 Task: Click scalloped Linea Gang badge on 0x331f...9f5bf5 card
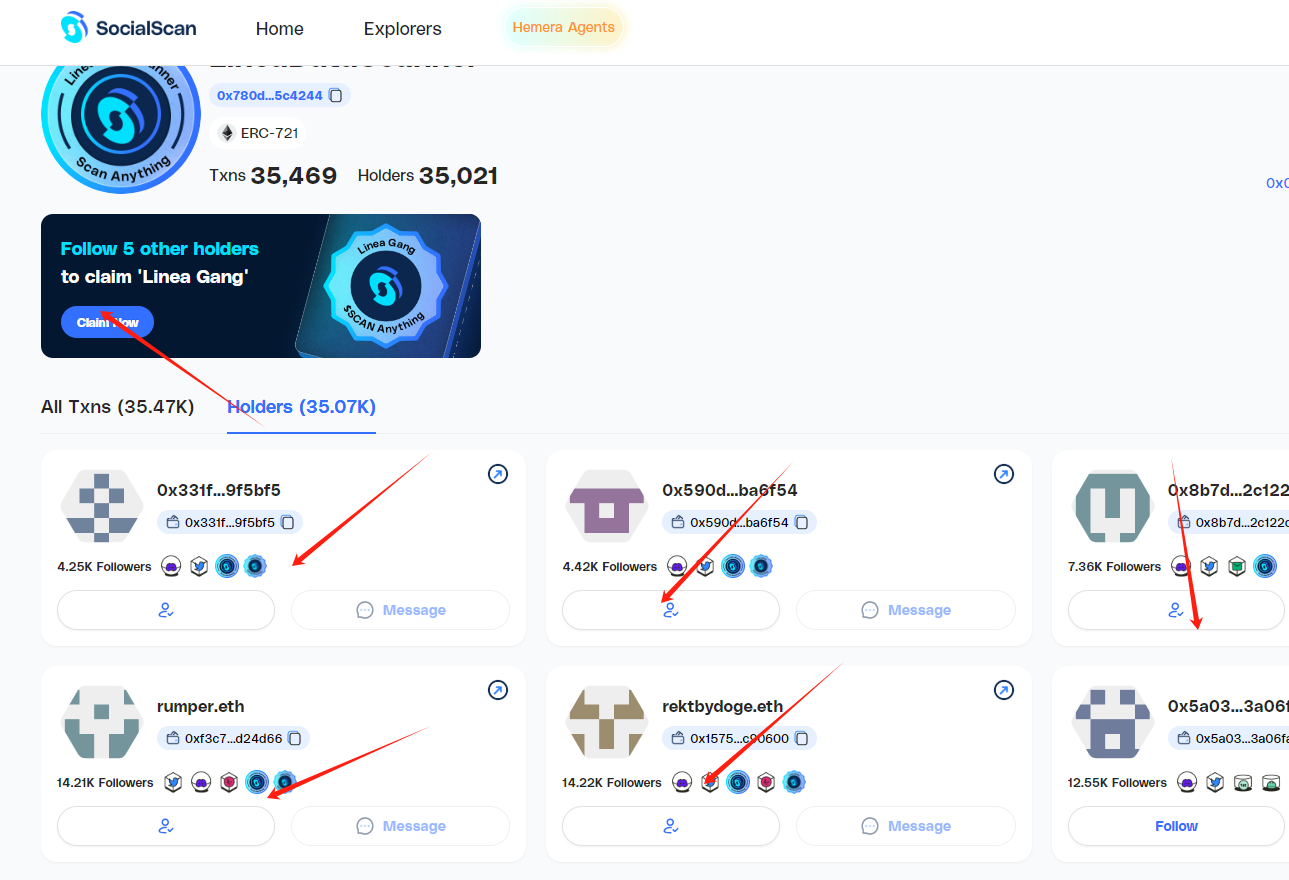[x=255, y=566]
